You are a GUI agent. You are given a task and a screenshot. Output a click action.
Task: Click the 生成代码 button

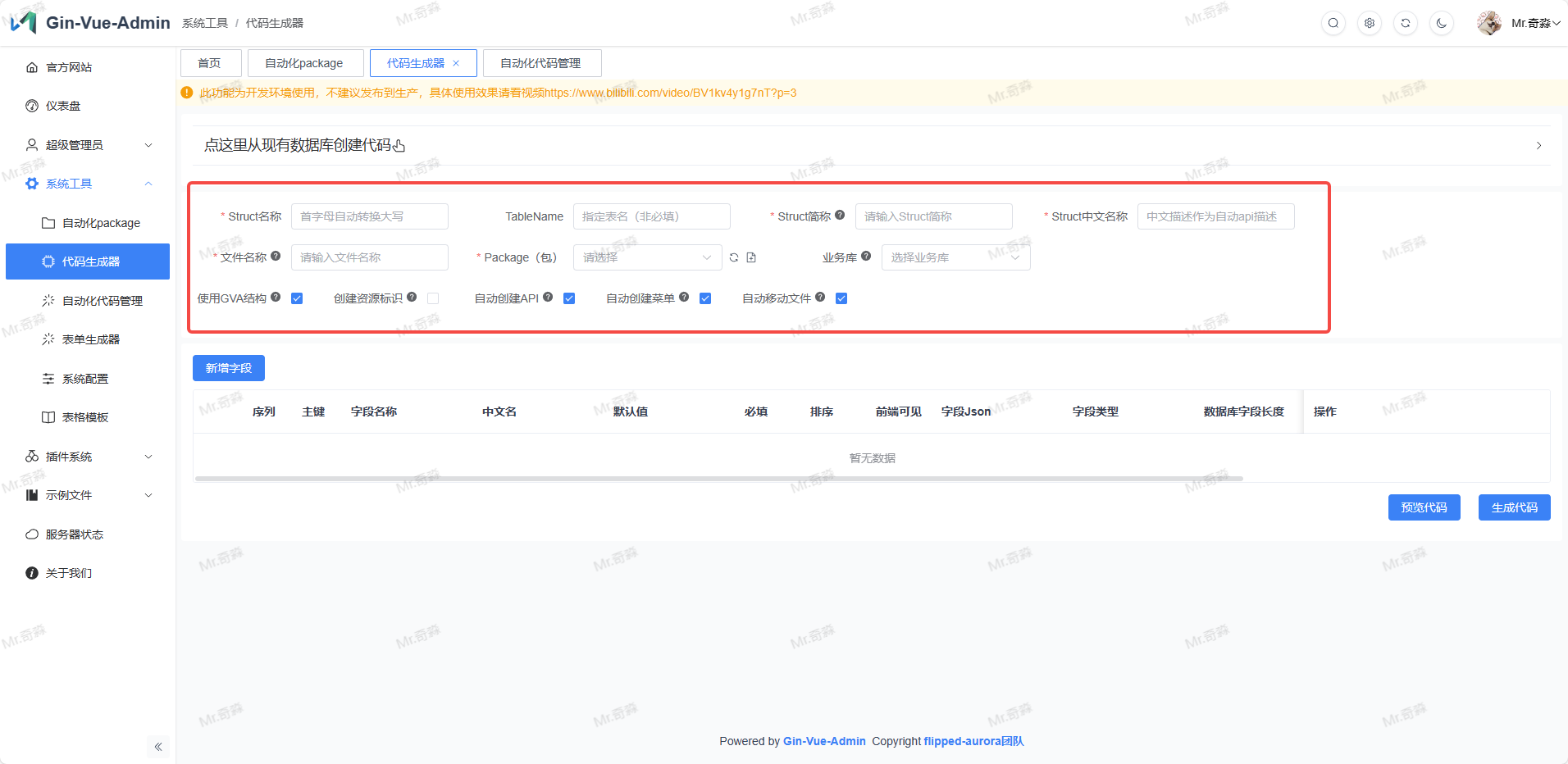coord(1514,507)
